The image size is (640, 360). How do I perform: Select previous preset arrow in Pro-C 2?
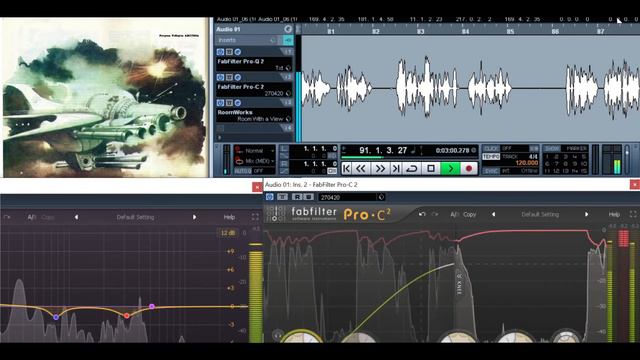pos(493,214)
